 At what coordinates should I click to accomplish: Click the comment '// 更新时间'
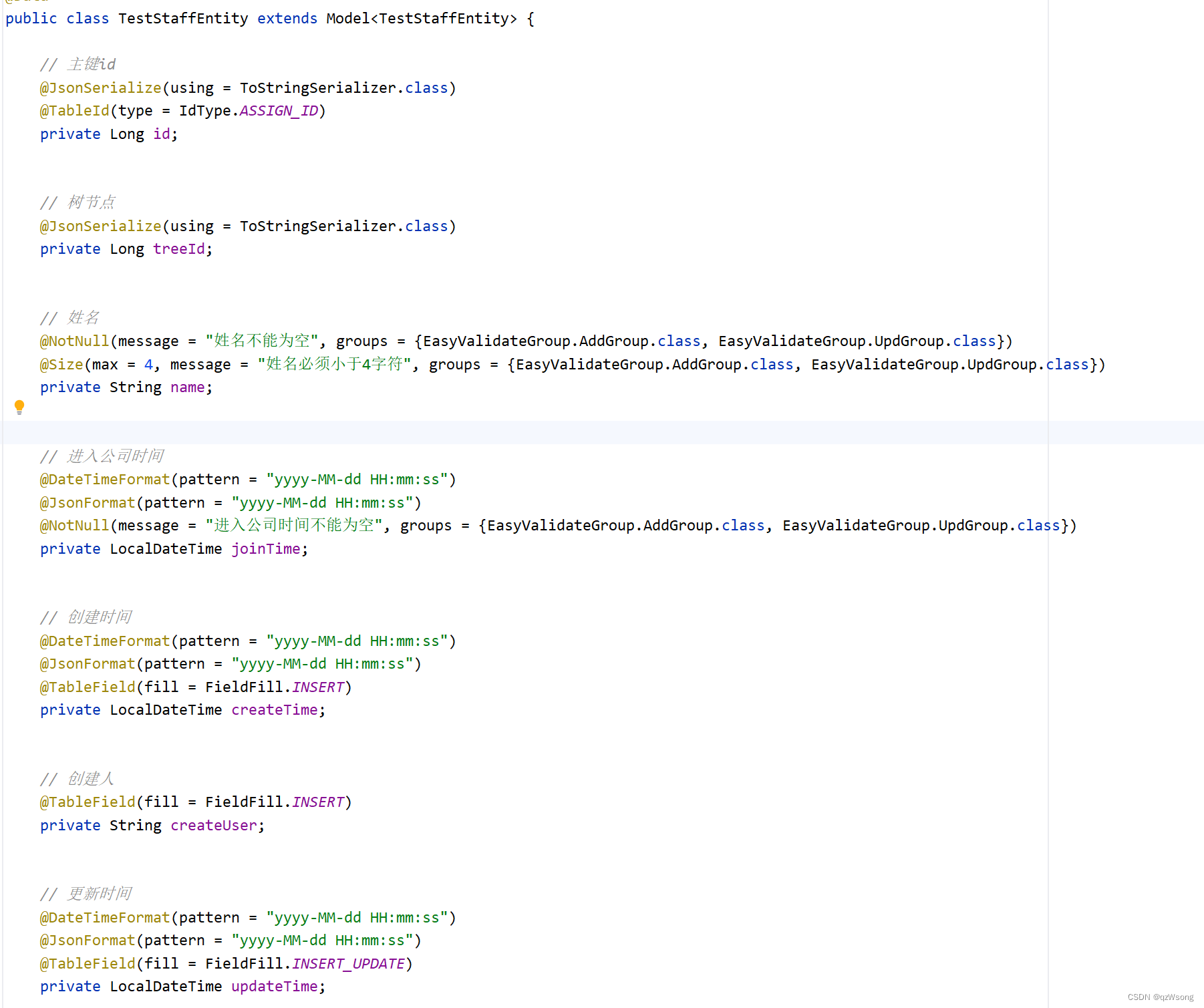click(86, 894)
